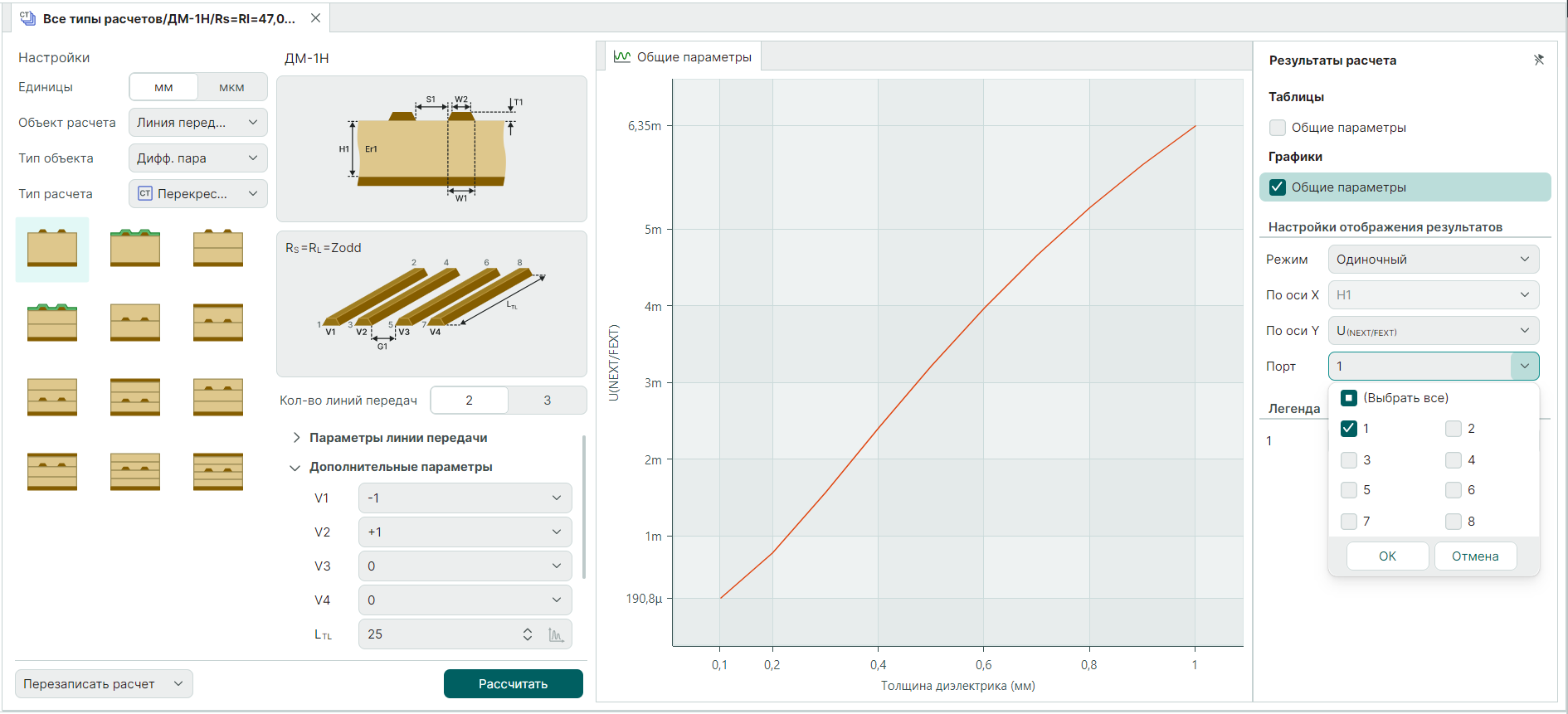Viewport: 1568px width, 714px height.
Task: Check port 2 in the port list
Action: point(1454,429)
